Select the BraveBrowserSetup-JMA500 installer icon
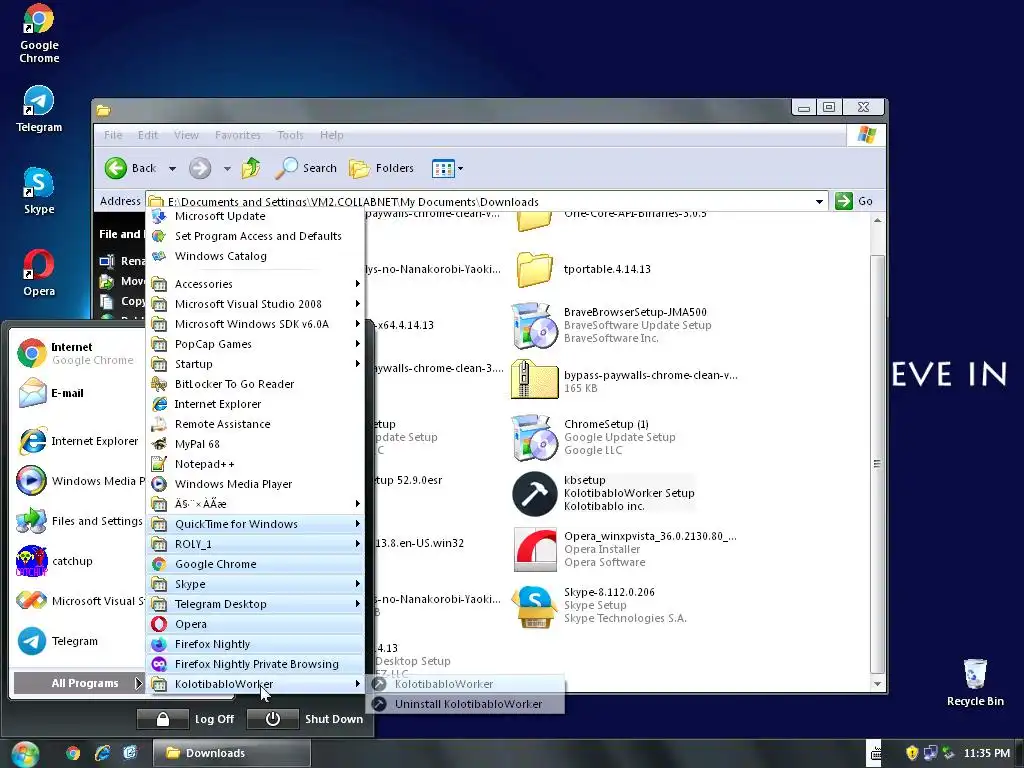1024x768 pixels. pyautogui.click(x=534, y=325)
